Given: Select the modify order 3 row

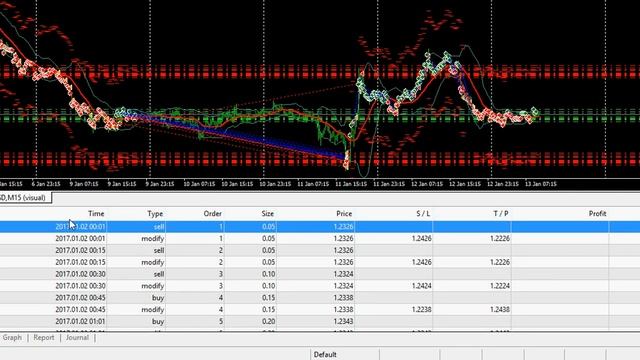Looking at the screenshot, I should click(x=320, y=286).
